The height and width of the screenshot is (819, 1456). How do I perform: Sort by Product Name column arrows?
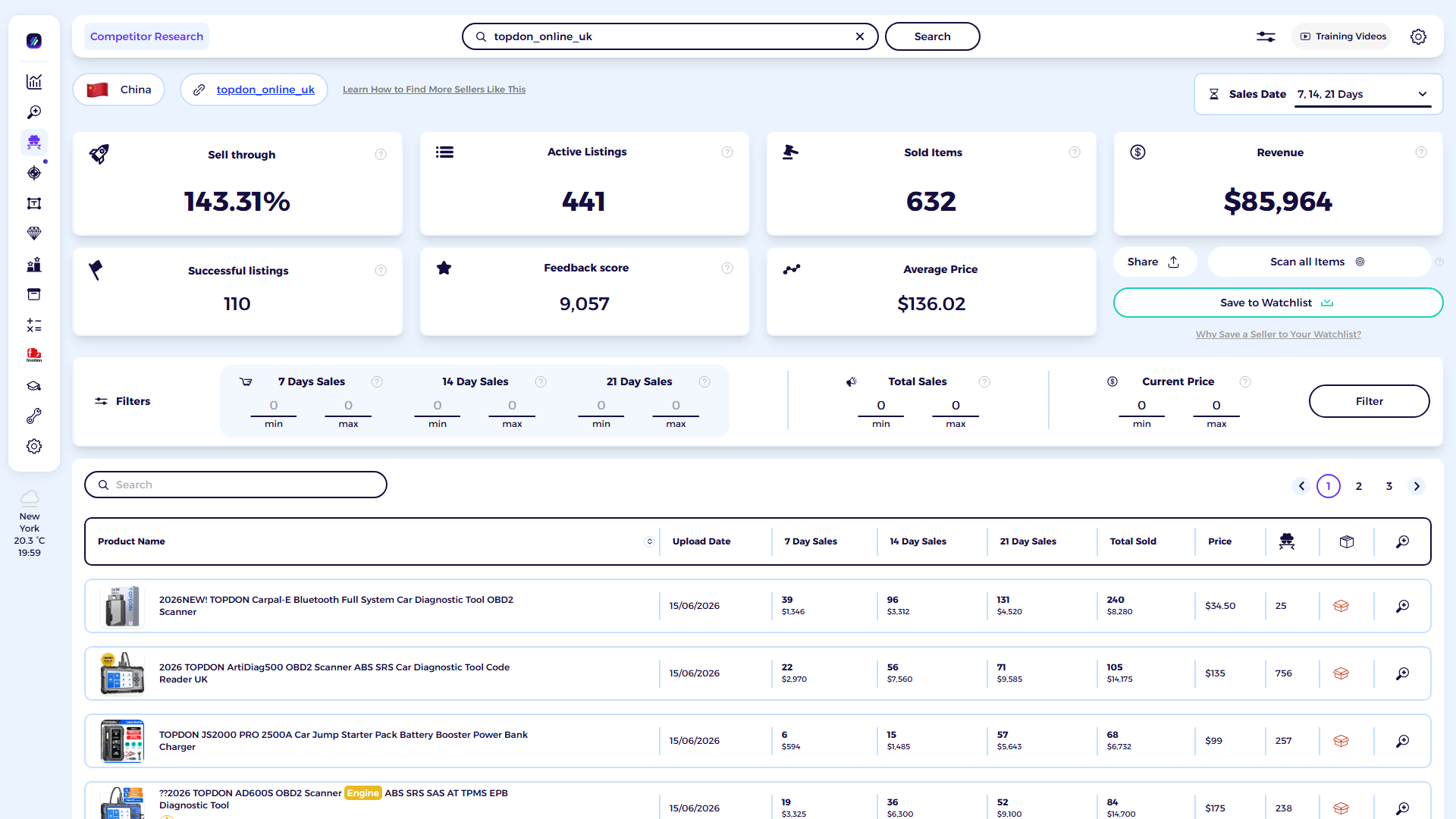point(649,541)
